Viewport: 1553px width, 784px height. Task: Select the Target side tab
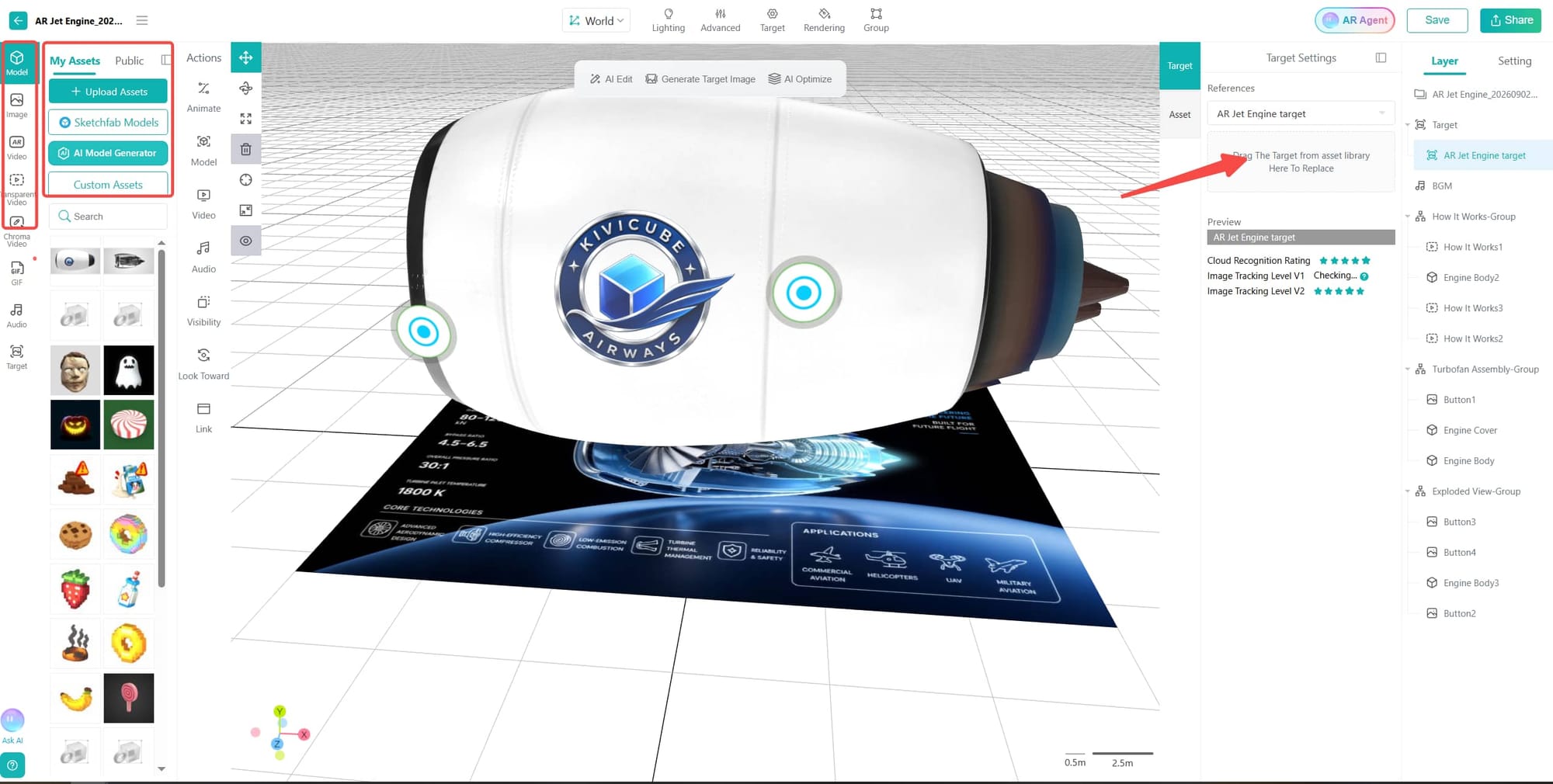click(1180, 66)
